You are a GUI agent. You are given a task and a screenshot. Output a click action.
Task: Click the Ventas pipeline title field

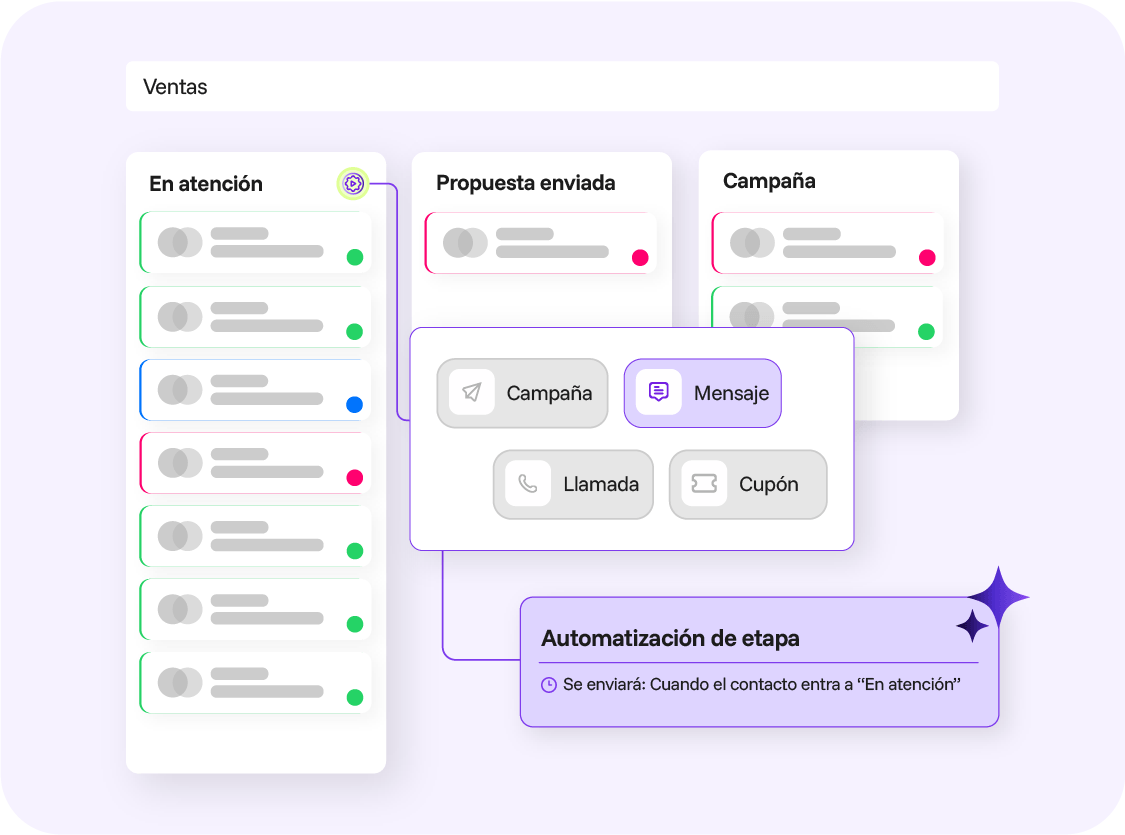point(562,87)
